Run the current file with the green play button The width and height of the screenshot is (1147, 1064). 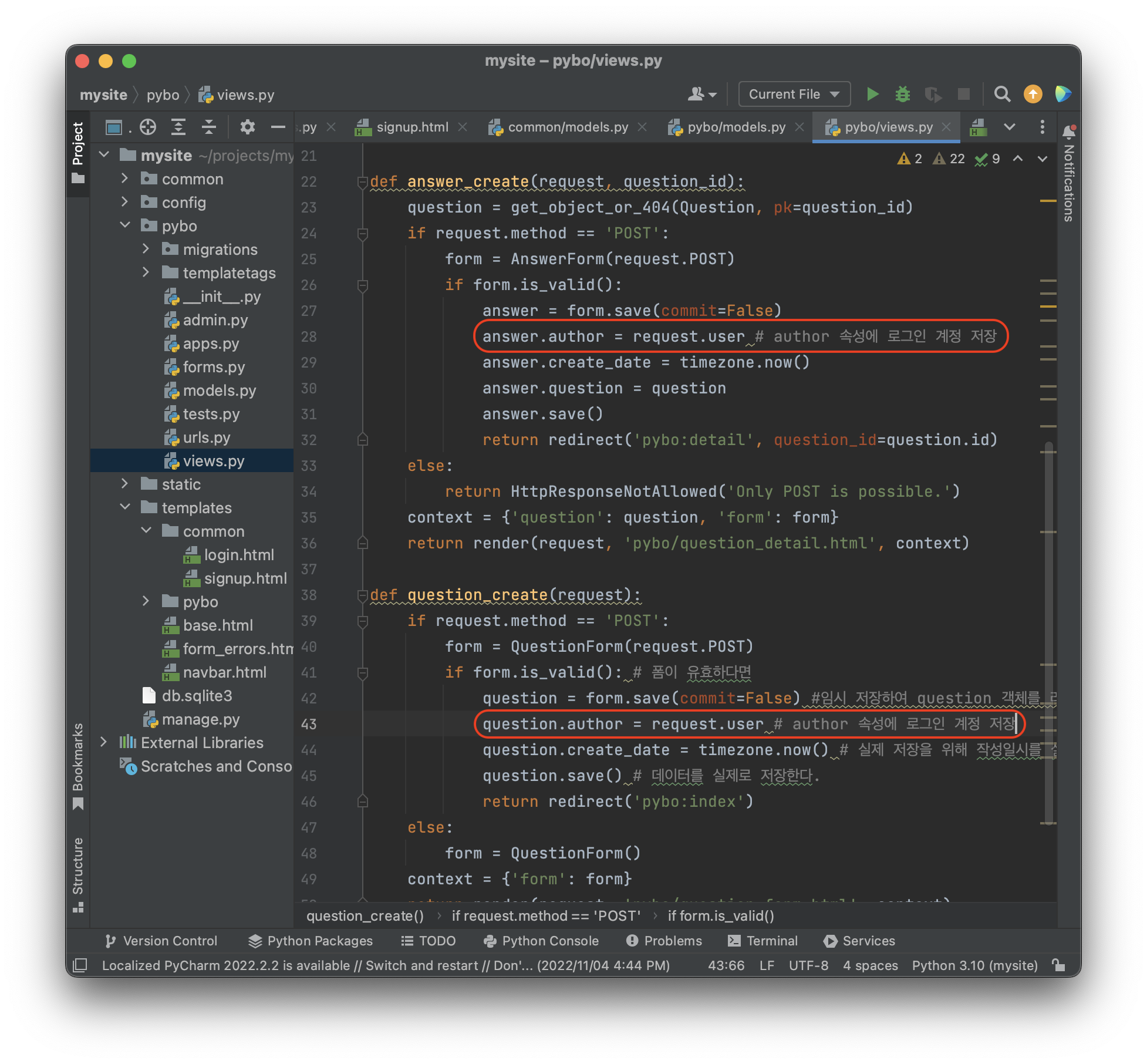click(x=872, y=94)
